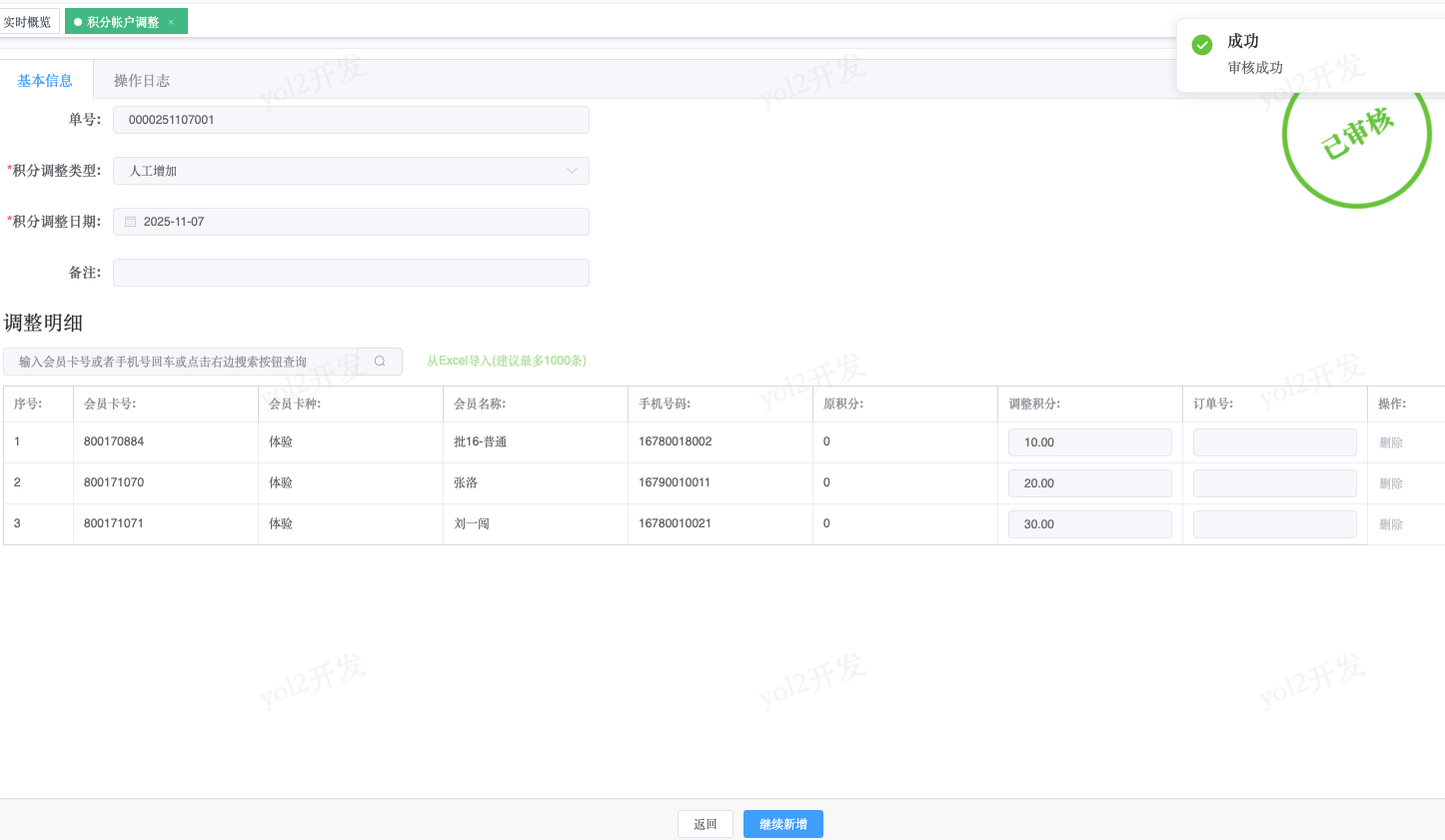
Task: Click the green success checkmark icon
Action: (1202, 45)
